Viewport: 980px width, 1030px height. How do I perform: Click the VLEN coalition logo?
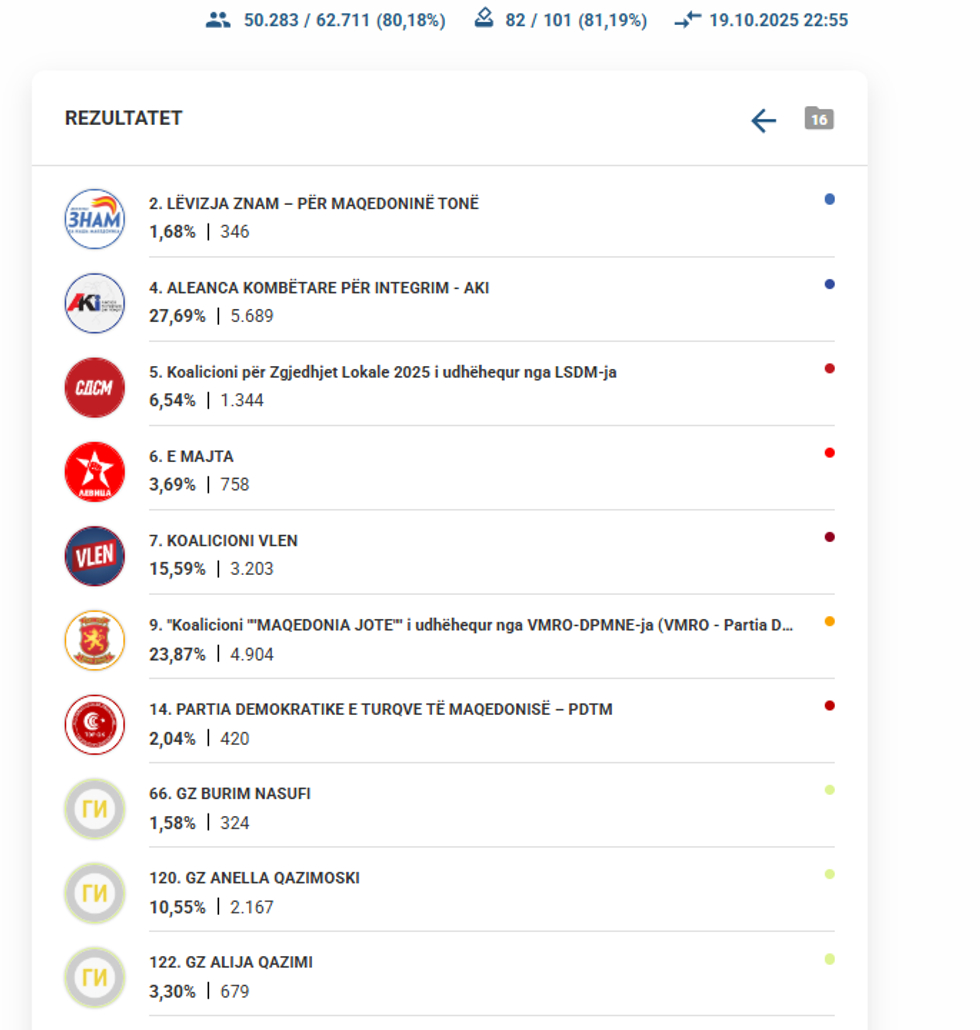coord(95,556)
